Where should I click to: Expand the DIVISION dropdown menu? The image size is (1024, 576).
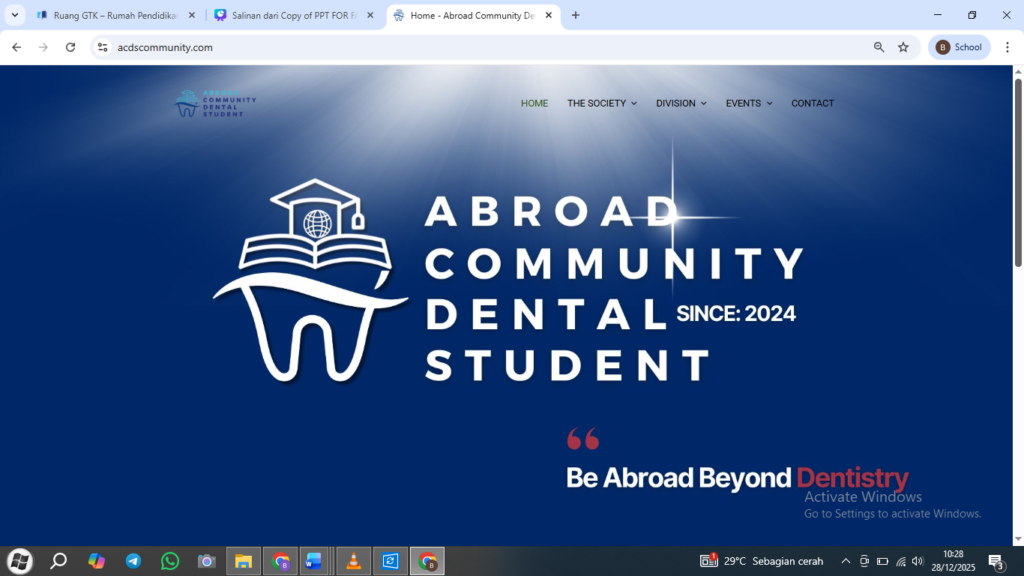click(x=681, y=103)
